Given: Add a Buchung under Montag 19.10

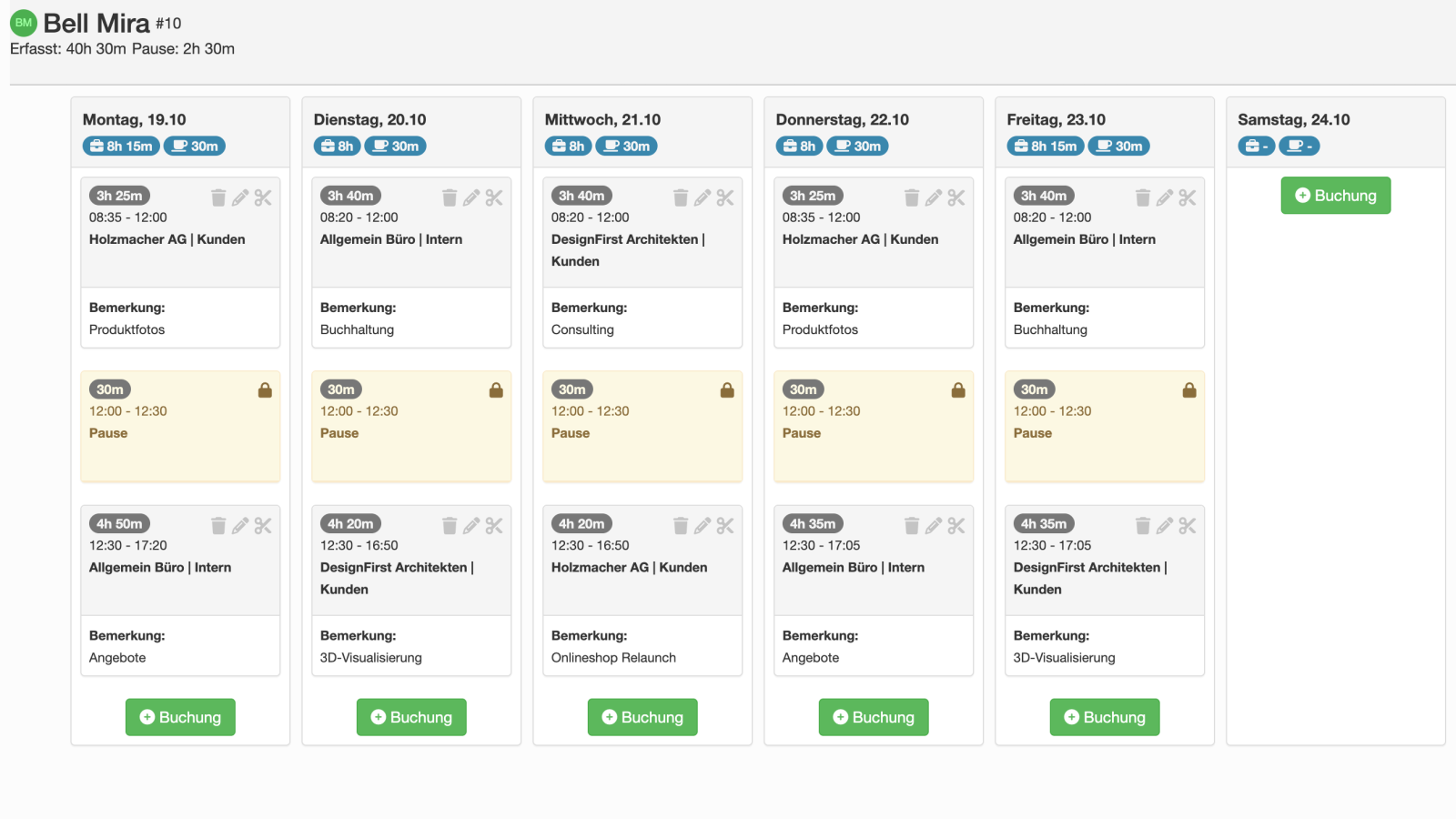Looking at the screenshot, I should click(180, 717).
